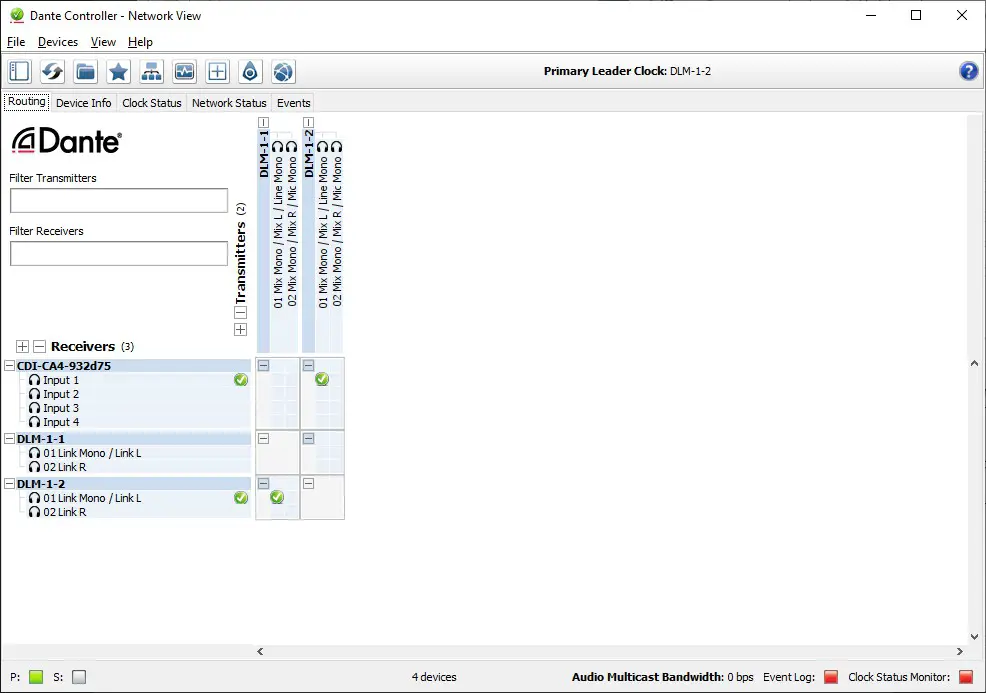Click the 4 devices status text
Screen dimensions: 986x693
434,677
